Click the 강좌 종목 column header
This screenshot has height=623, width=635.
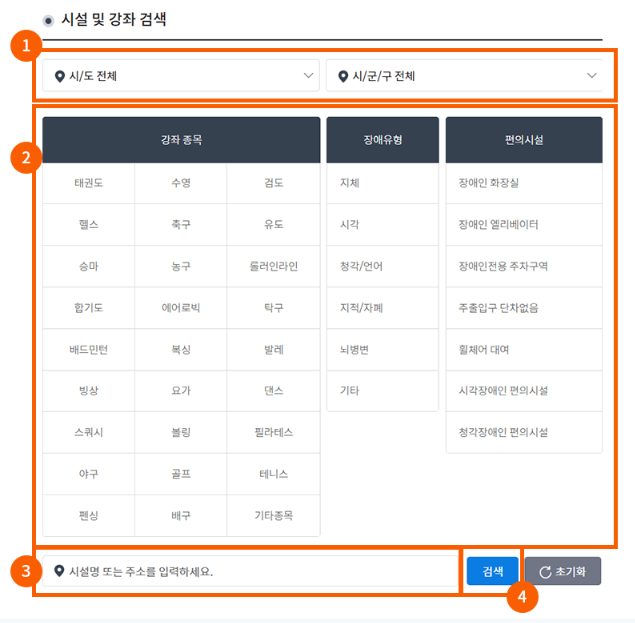pos(181,140)
